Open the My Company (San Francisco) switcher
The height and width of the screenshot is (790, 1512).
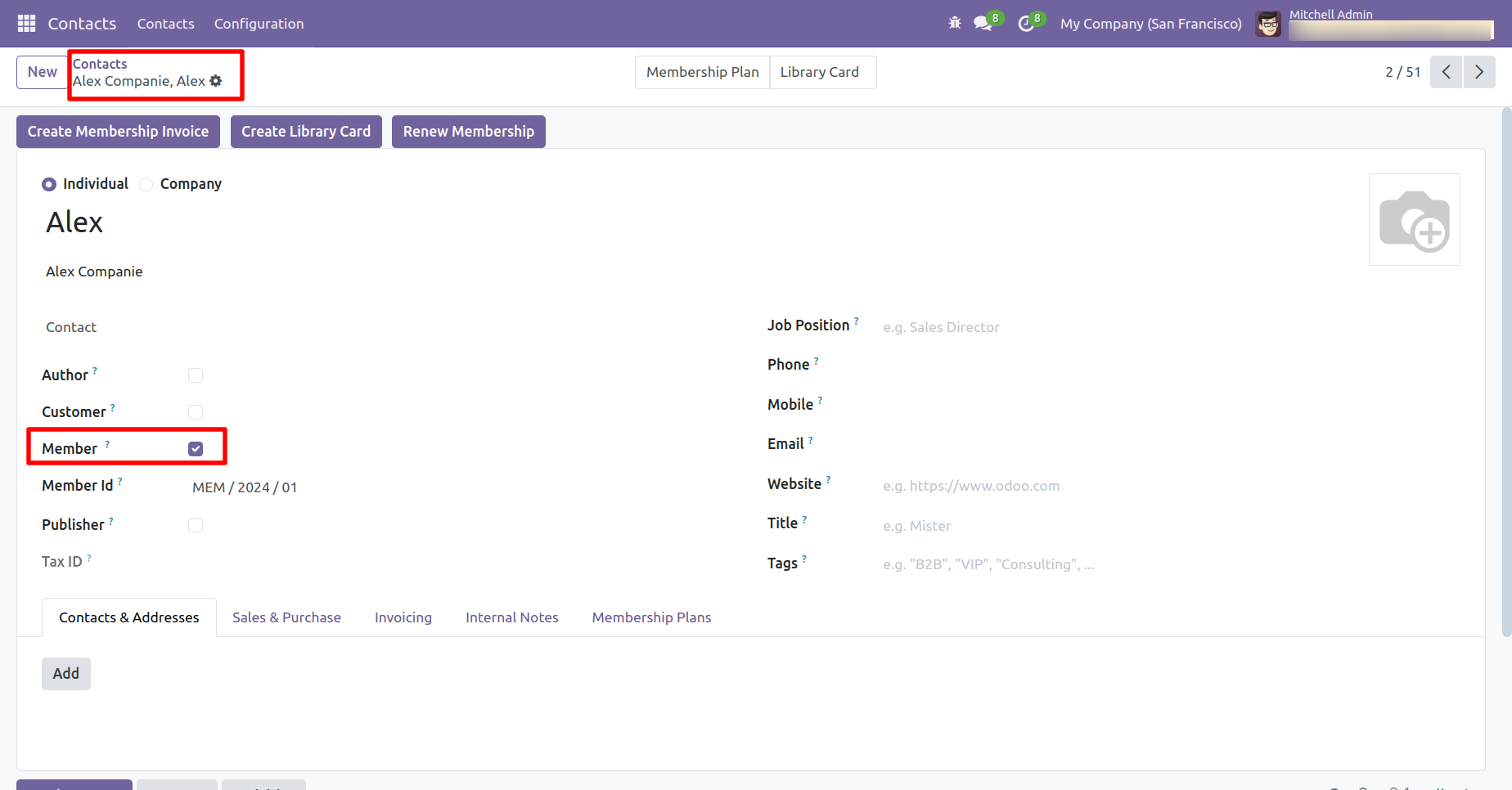(x=1151, y=24)
